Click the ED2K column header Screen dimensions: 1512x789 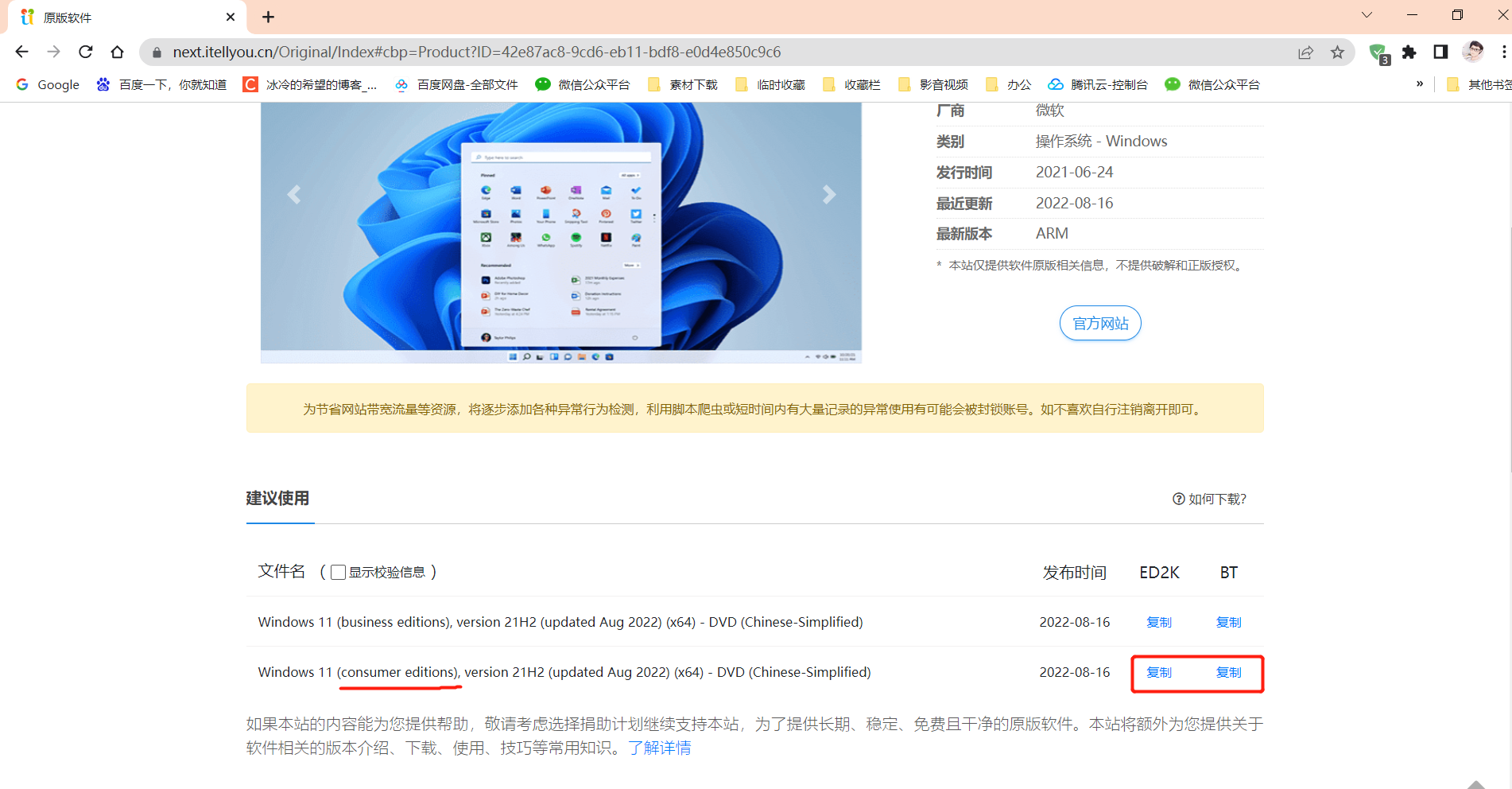[x=1159, y=573]
